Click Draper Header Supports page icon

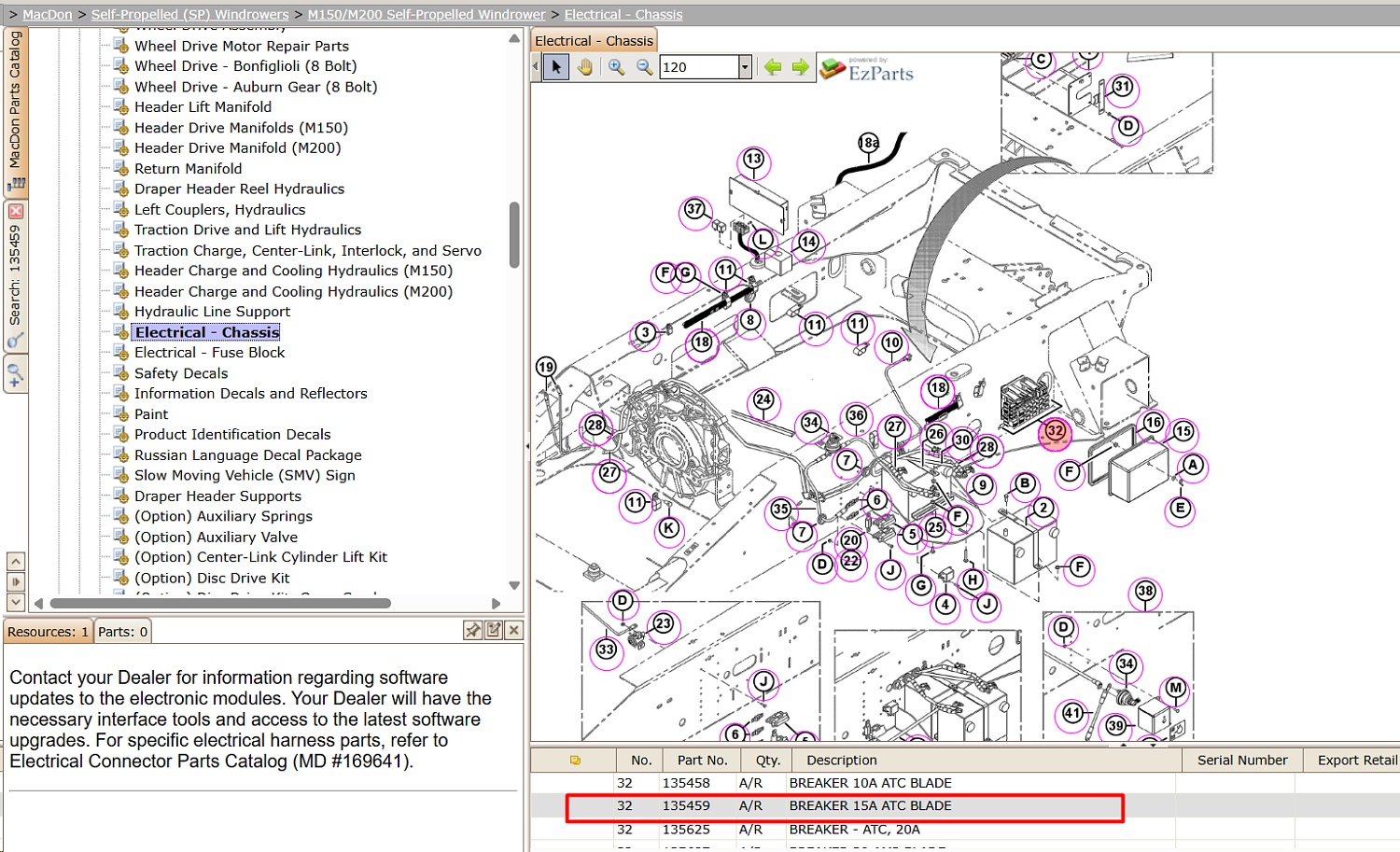point(121,496)
